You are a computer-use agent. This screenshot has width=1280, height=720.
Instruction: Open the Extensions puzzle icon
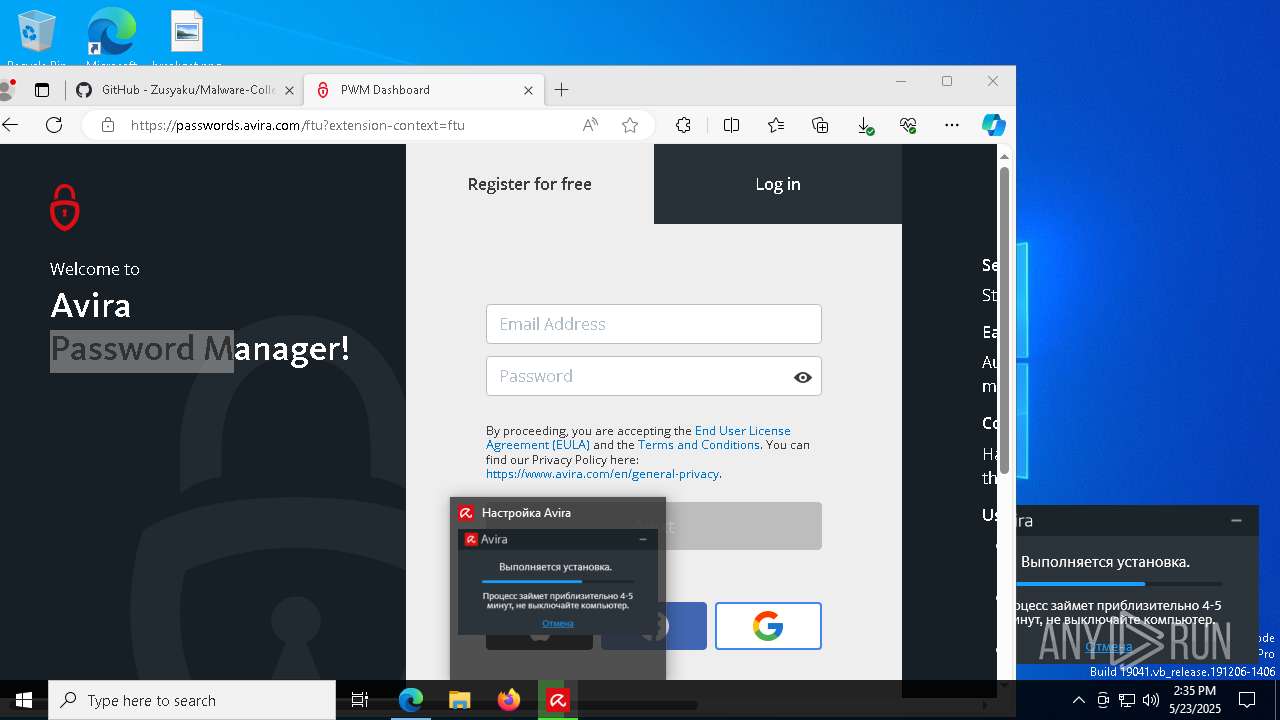point(684,125)
